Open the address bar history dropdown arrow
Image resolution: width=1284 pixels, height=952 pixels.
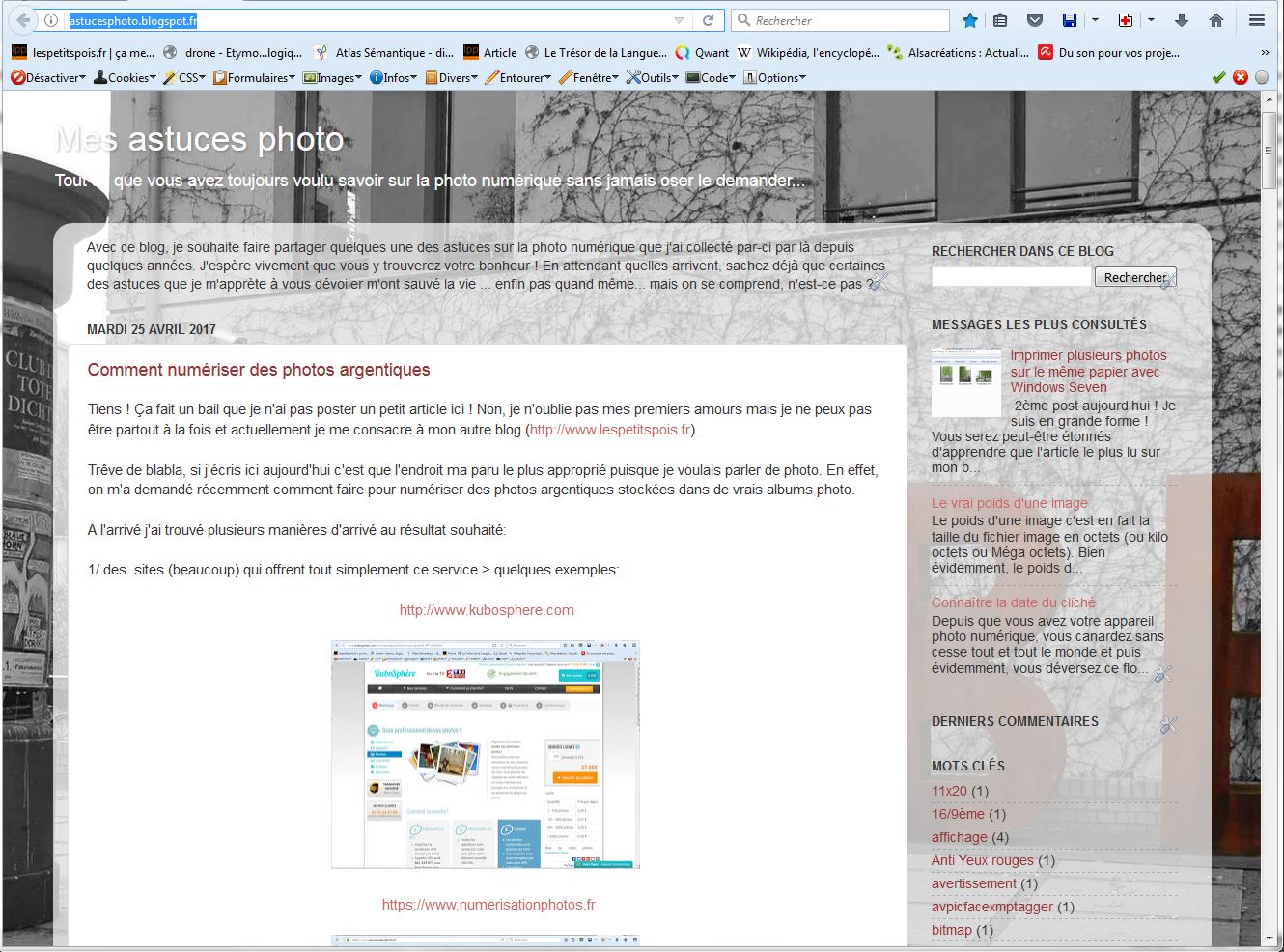(679, 20)
